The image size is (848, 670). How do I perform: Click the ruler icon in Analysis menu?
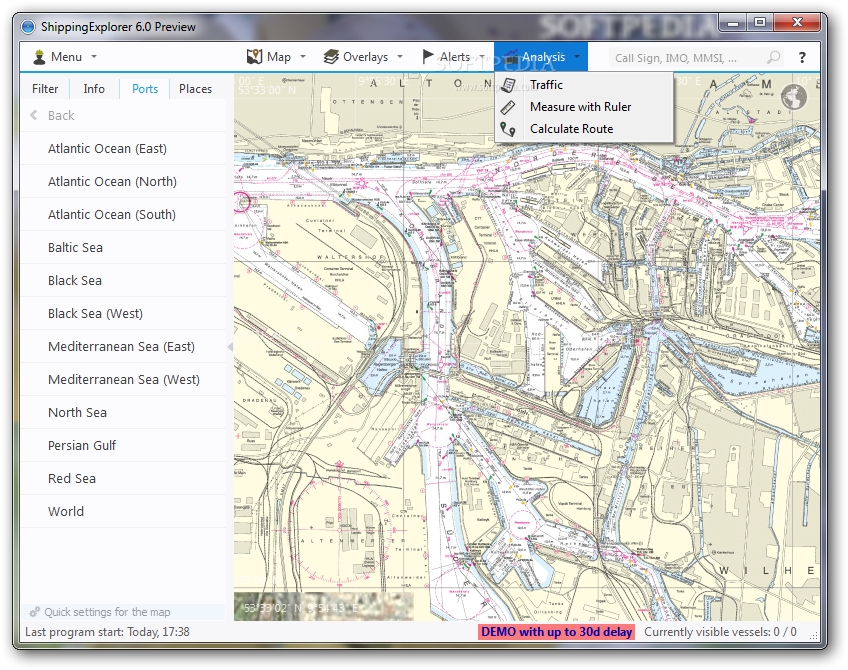[508, 107]
